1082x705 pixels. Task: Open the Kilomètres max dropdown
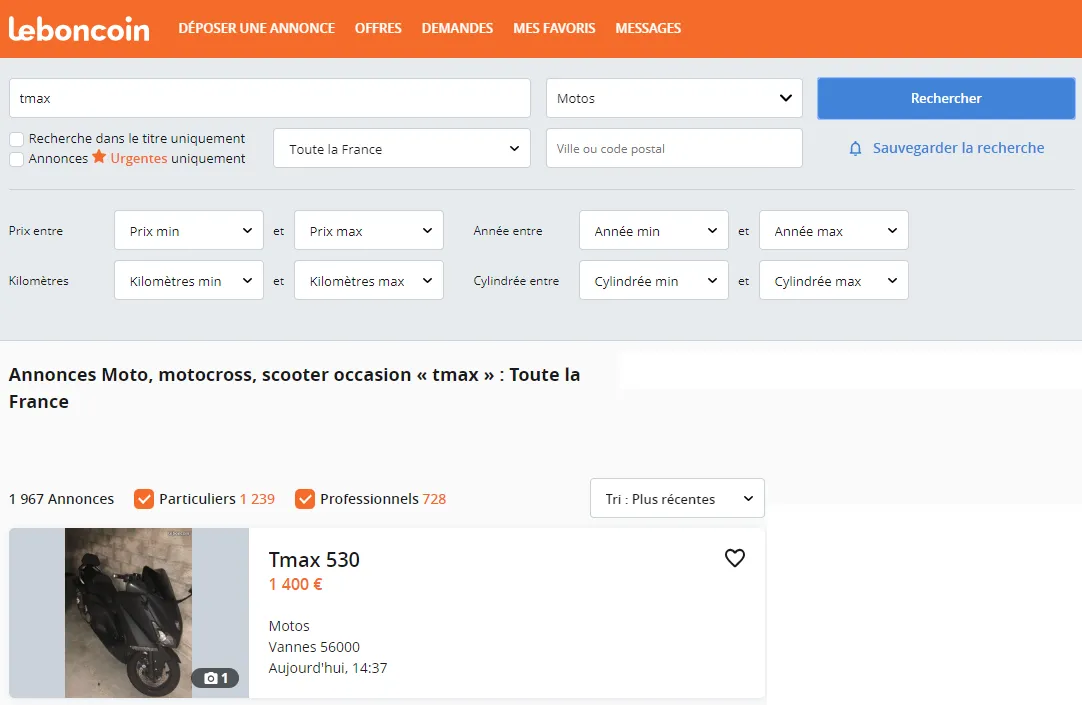(x=368, y=280)
